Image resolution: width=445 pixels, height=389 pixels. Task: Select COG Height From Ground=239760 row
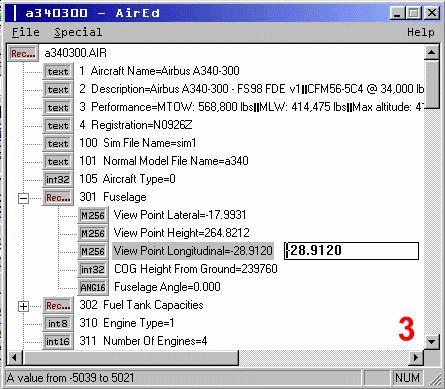pos(196,269)
